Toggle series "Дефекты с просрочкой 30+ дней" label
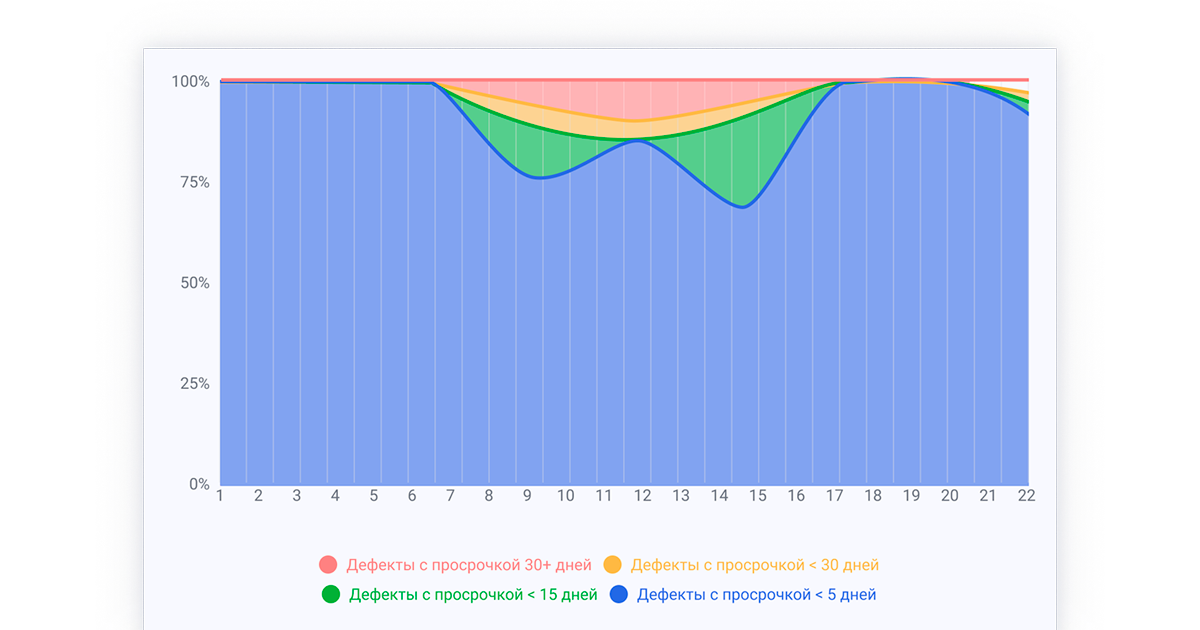 coord(468,565)
